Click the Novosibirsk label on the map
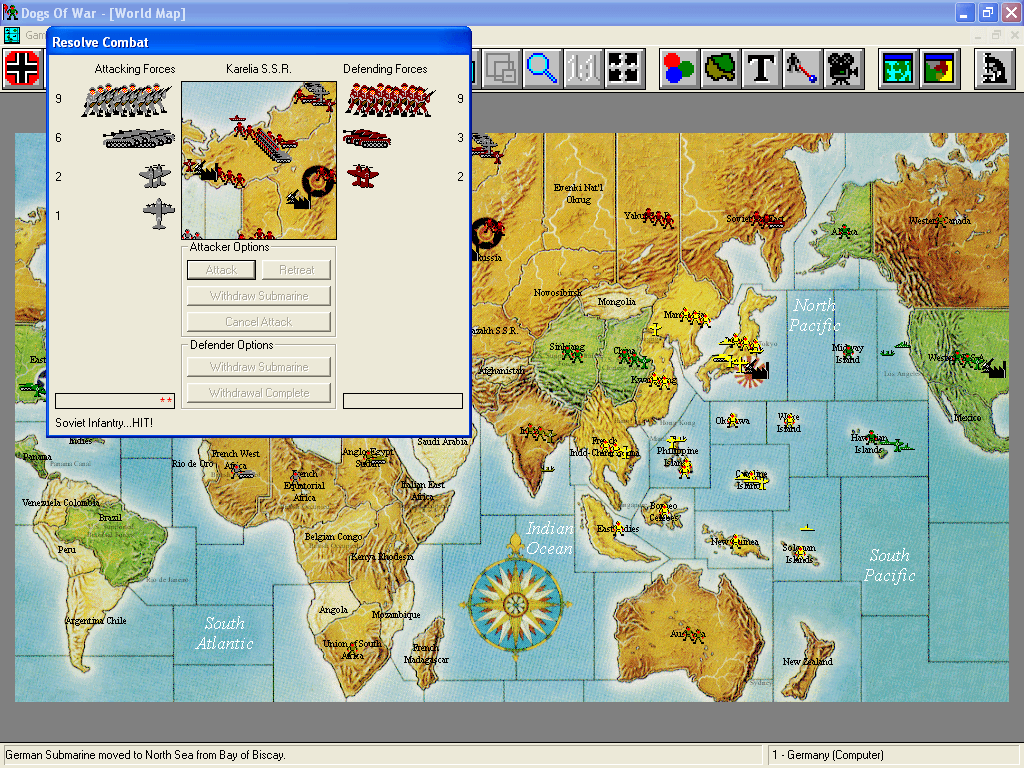The image size is (1024, 768). (557, 293)
